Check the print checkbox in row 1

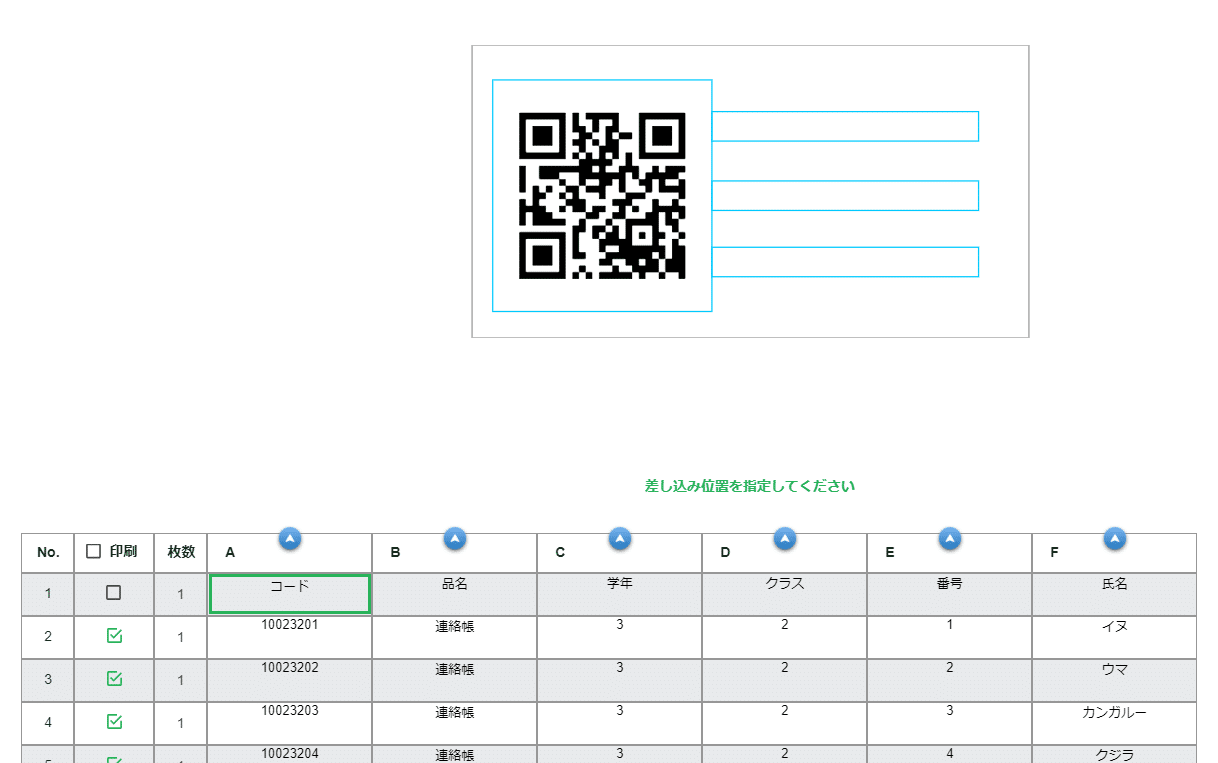[x=114, y=593]
